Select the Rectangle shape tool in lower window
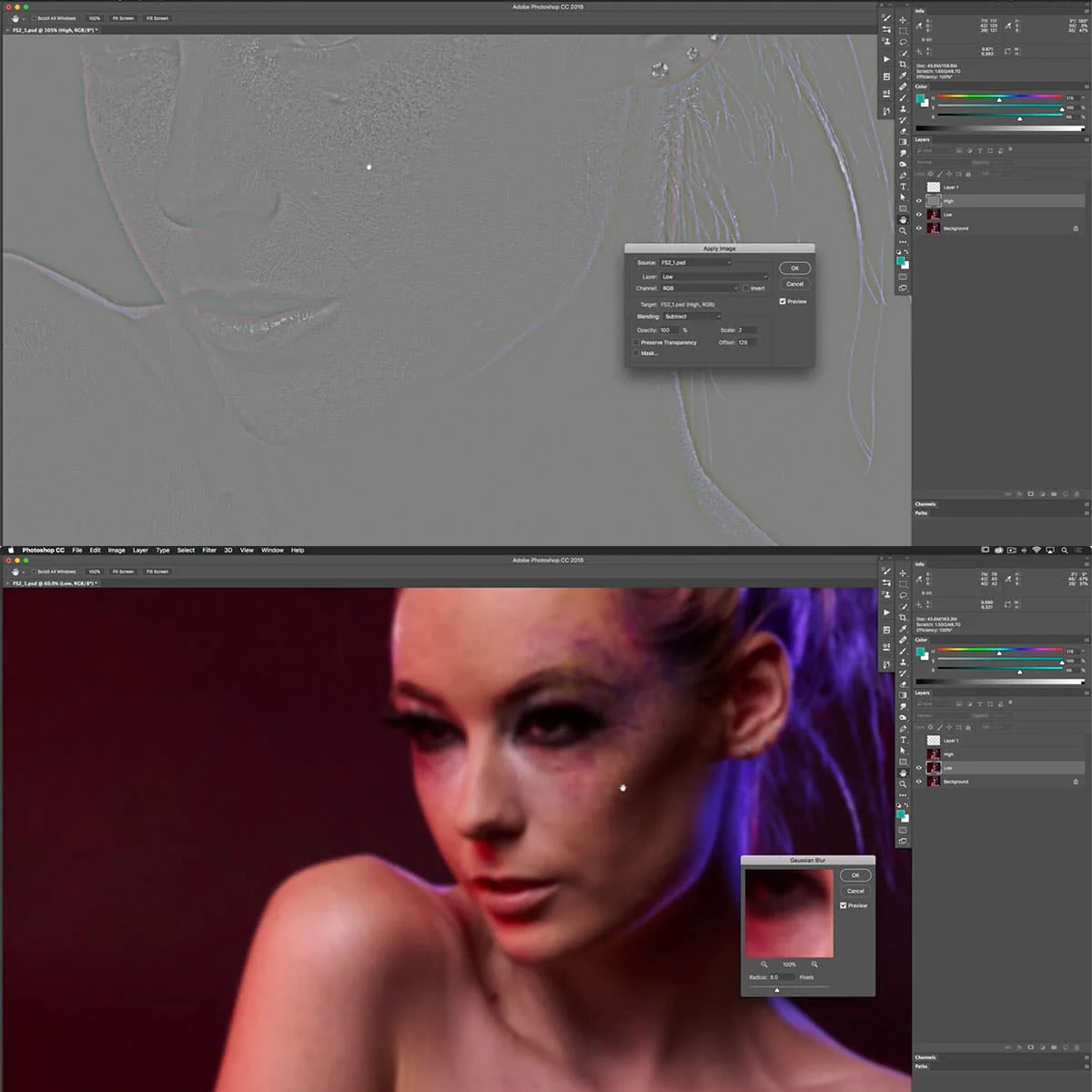The width and height of the screenshot is (1092, 1092). [903, 762]
